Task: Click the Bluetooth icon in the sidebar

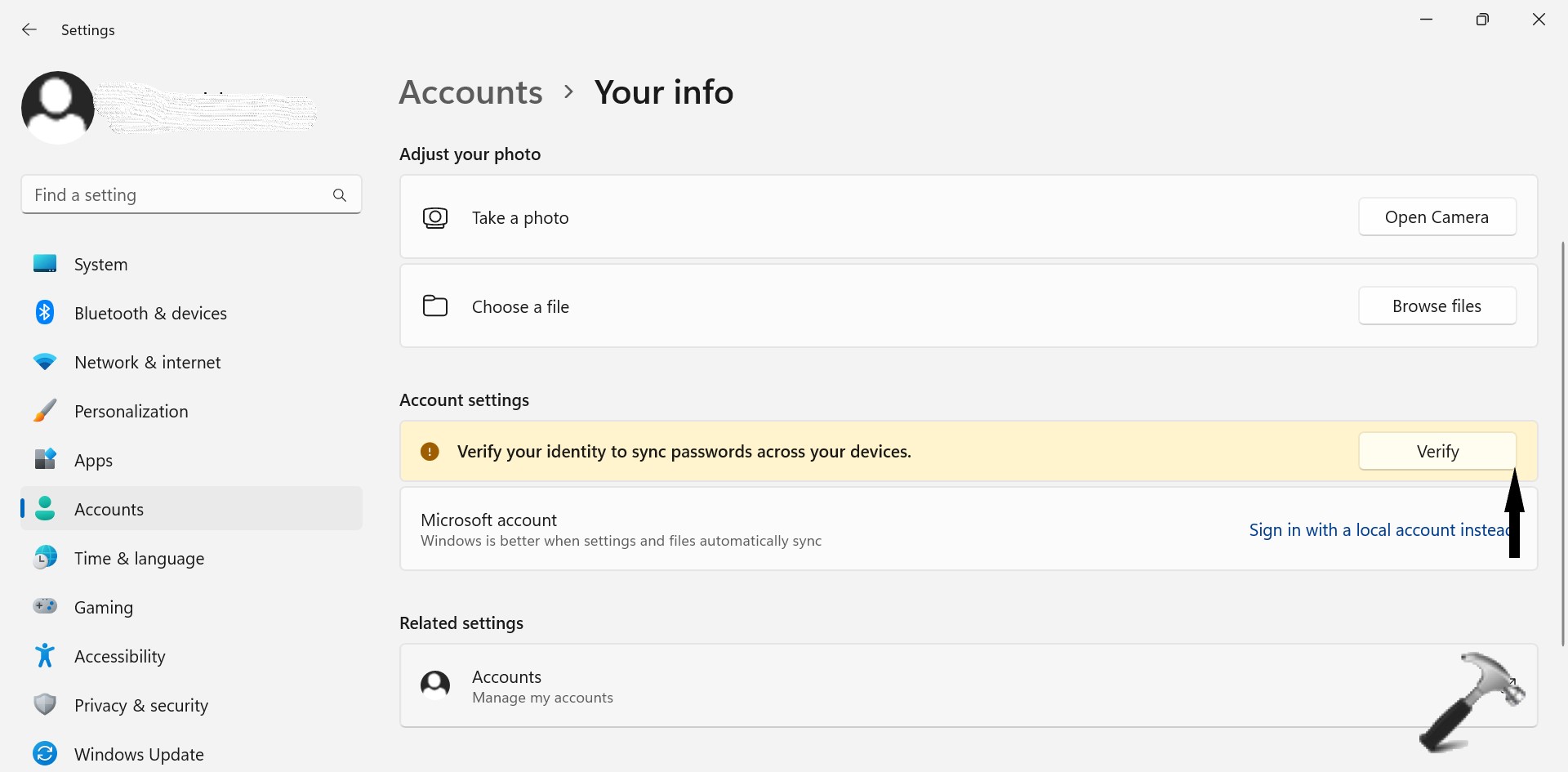Action: [45, 313]
